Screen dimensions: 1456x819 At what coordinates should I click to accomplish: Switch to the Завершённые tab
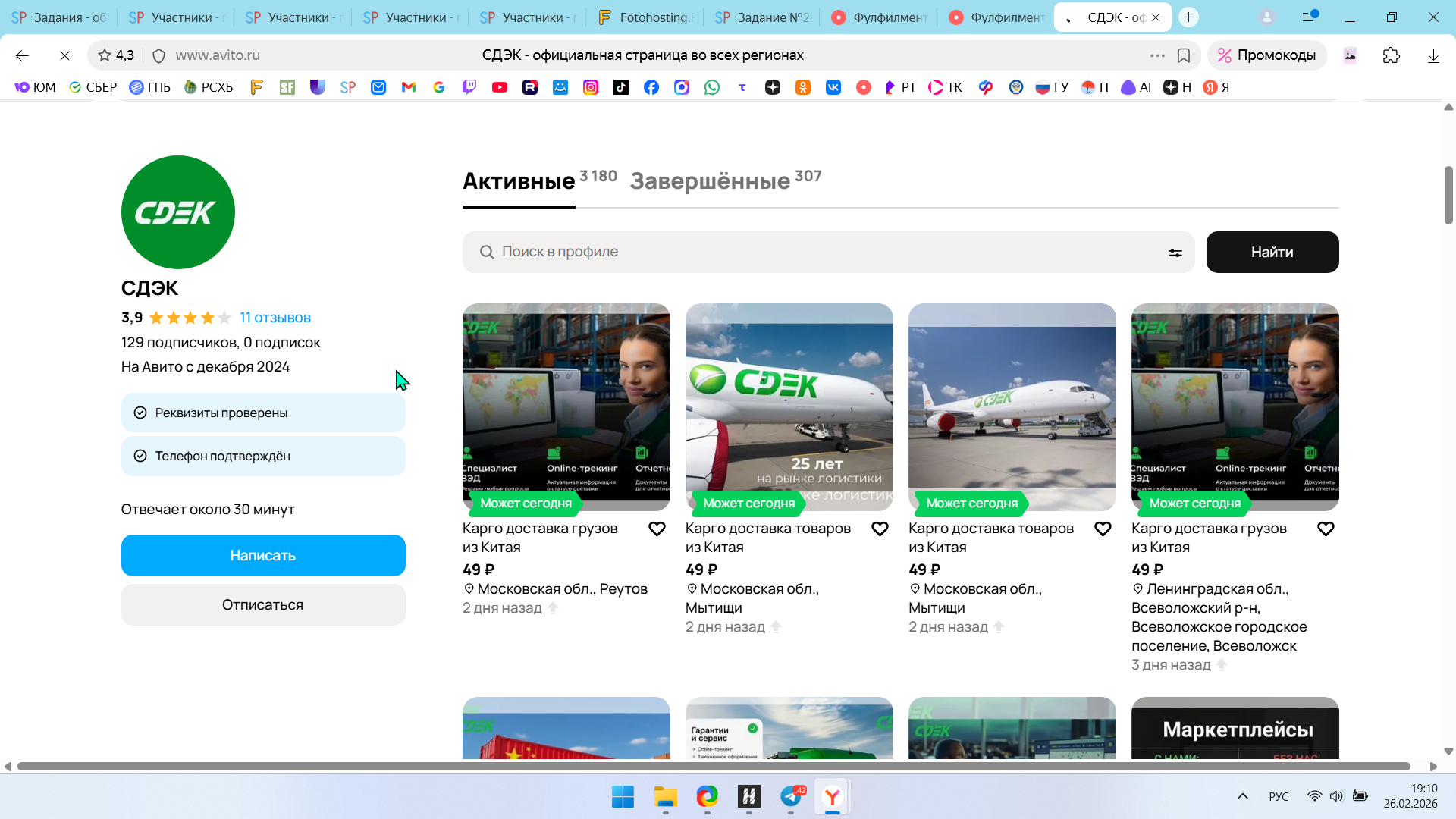click(x=710, y=181)
